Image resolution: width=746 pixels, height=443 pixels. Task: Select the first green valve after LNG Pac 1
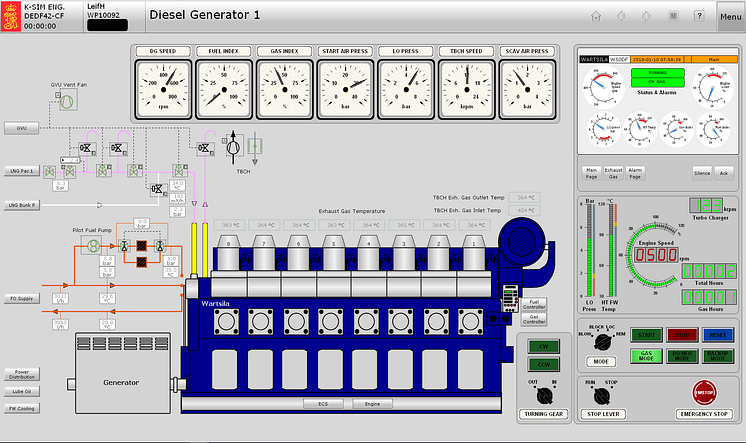[49, 172]
